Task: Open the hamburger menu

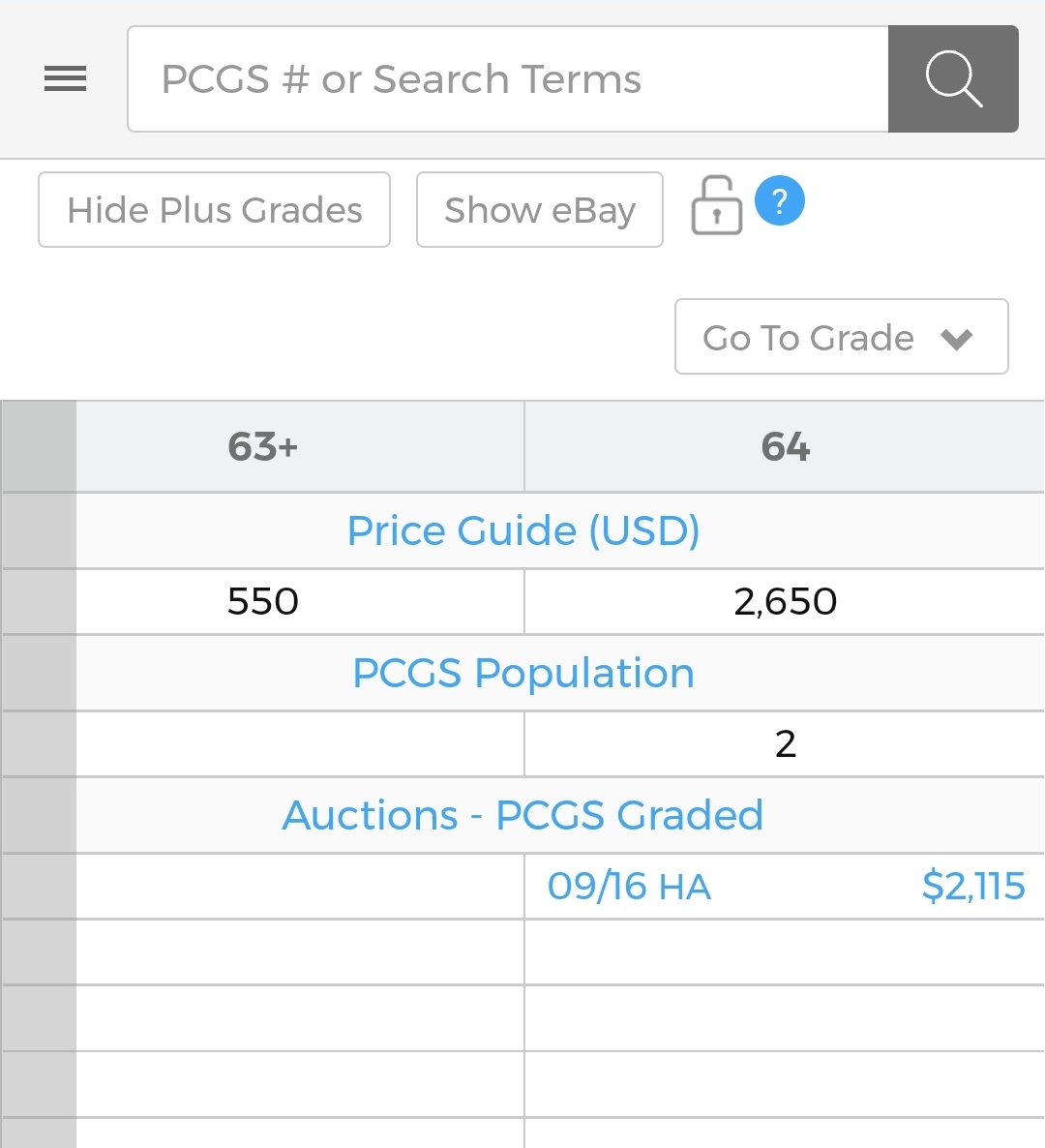Action: click(x=65, y=78)
